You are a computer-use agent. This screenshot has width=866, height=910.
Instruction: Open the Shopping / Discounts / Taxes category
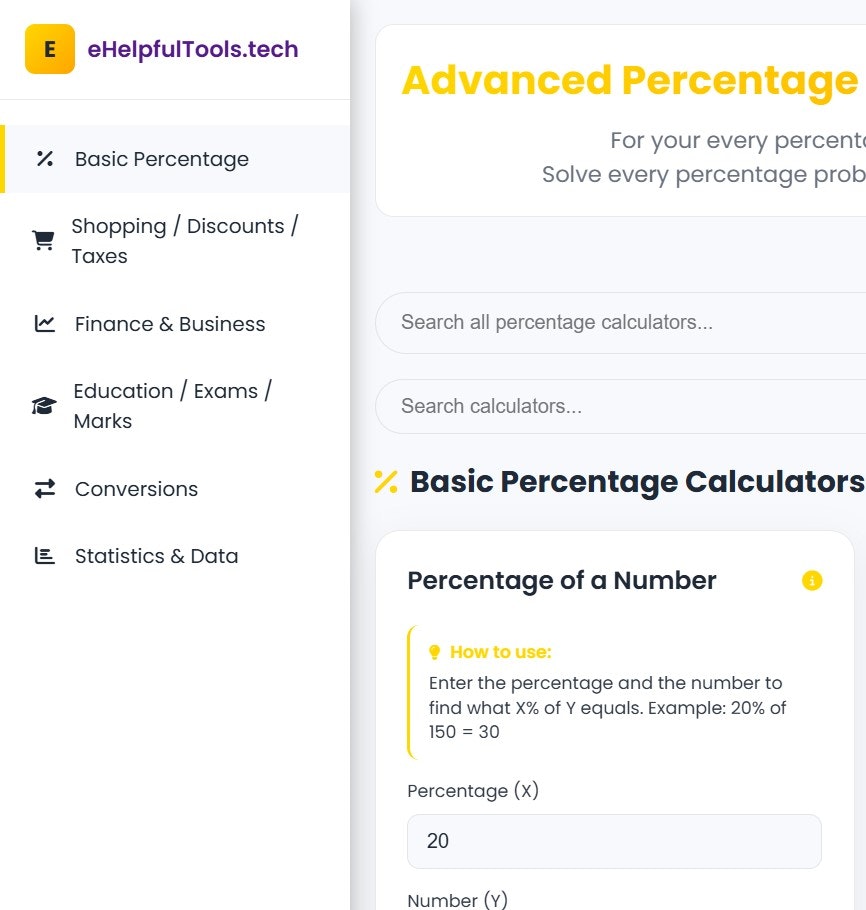185,240
